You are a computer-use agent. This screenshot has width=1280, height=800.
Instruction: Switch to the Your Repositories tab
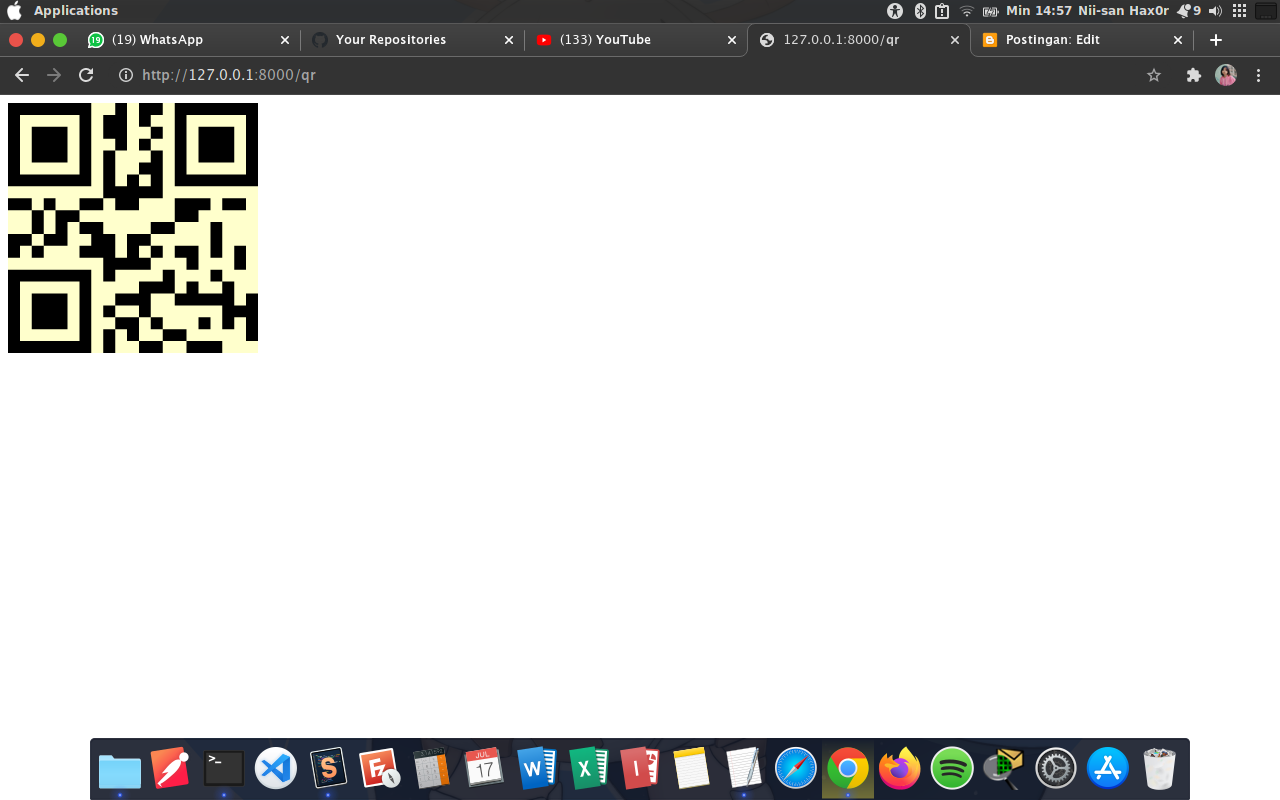pos(410,40)
